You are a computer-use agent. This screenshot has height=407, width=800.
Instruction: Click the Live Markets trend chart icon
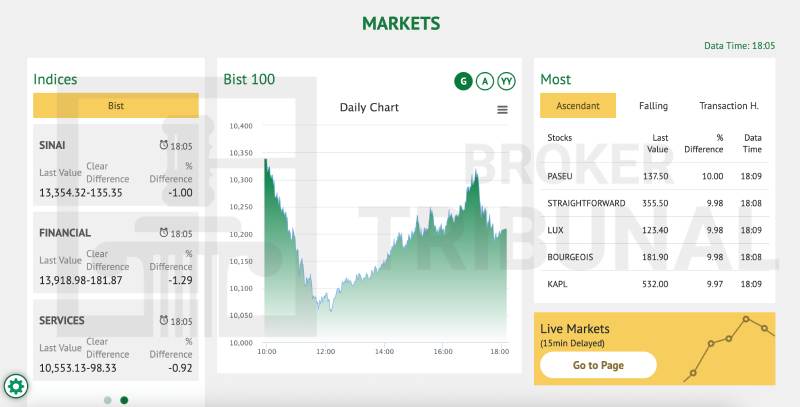(729, 349)
